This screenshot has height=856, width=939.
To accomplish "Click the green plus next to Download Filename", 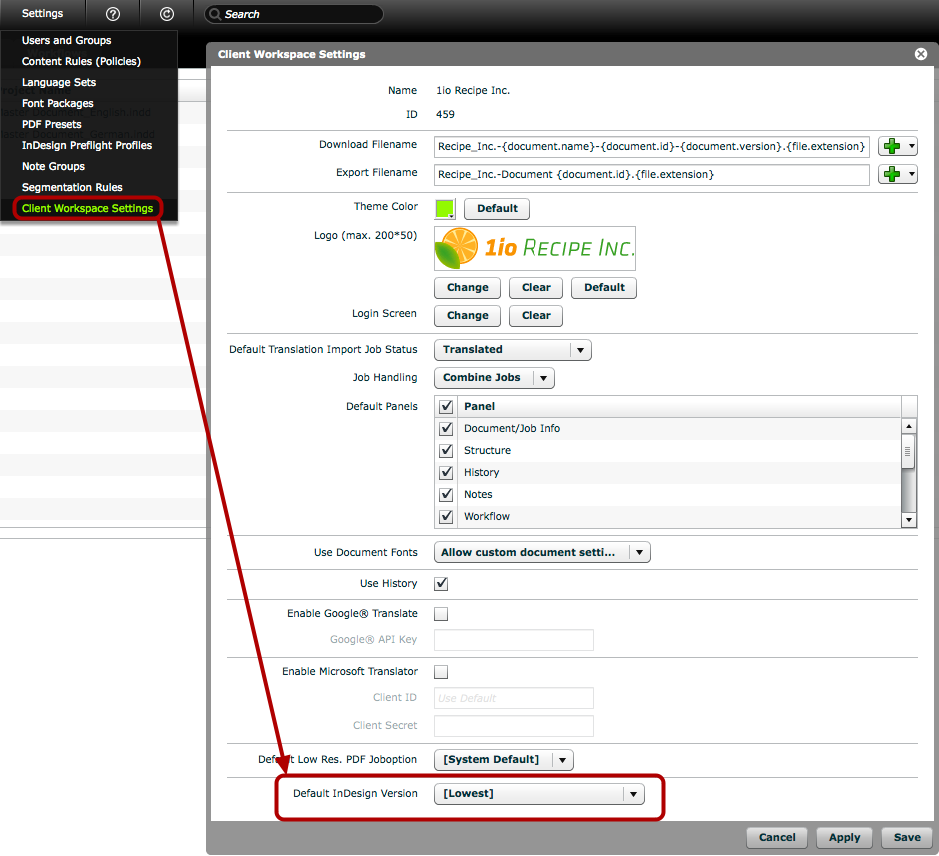I will tap(892, 146).
